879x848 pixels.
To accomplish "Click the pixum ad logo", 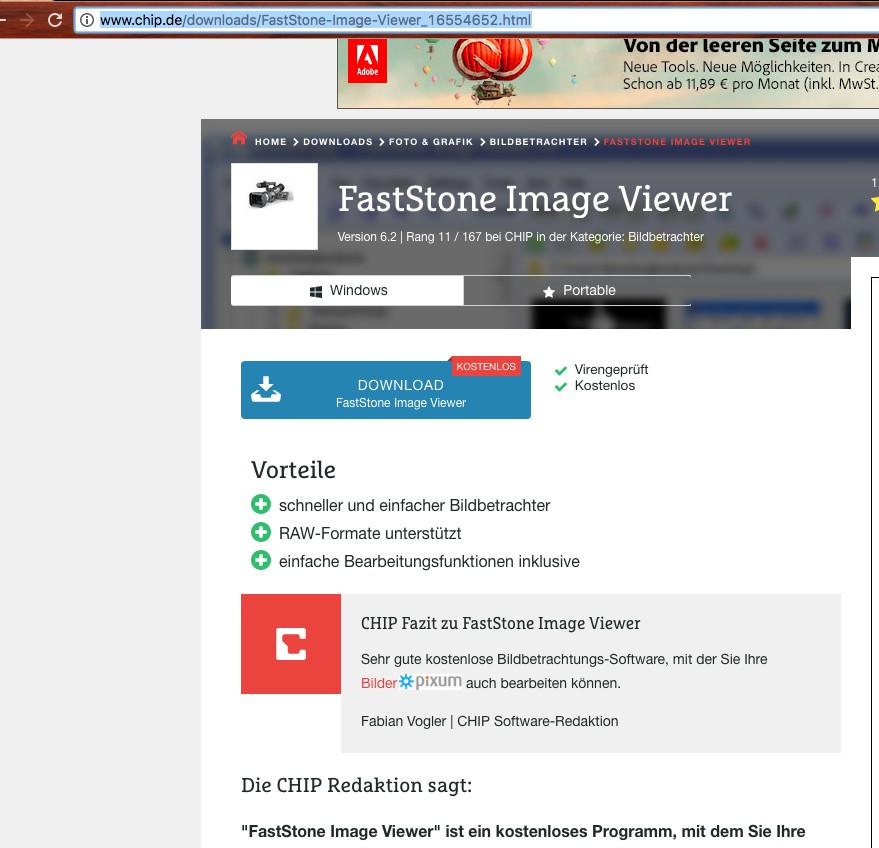I will click(431, 683).
